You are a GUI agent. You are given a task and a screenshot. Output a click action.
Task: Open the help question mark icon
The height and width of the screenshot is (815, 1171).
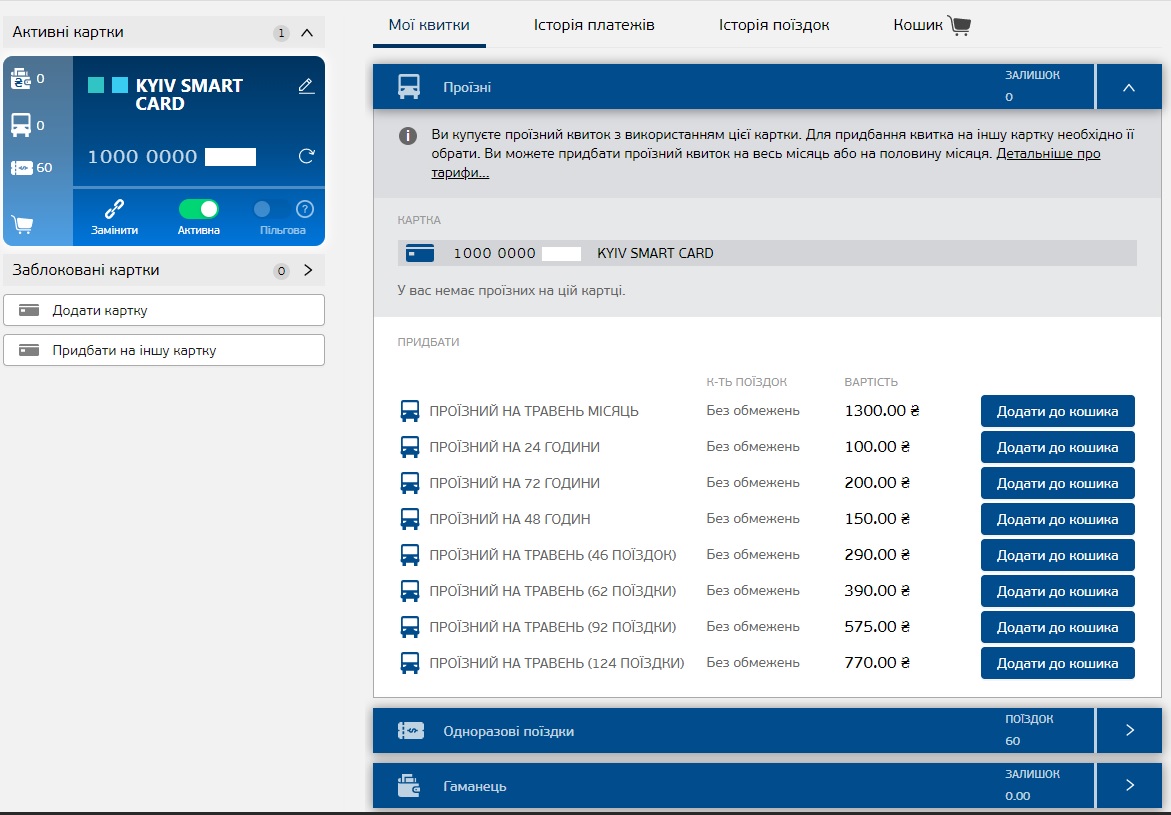click(305, 209)
